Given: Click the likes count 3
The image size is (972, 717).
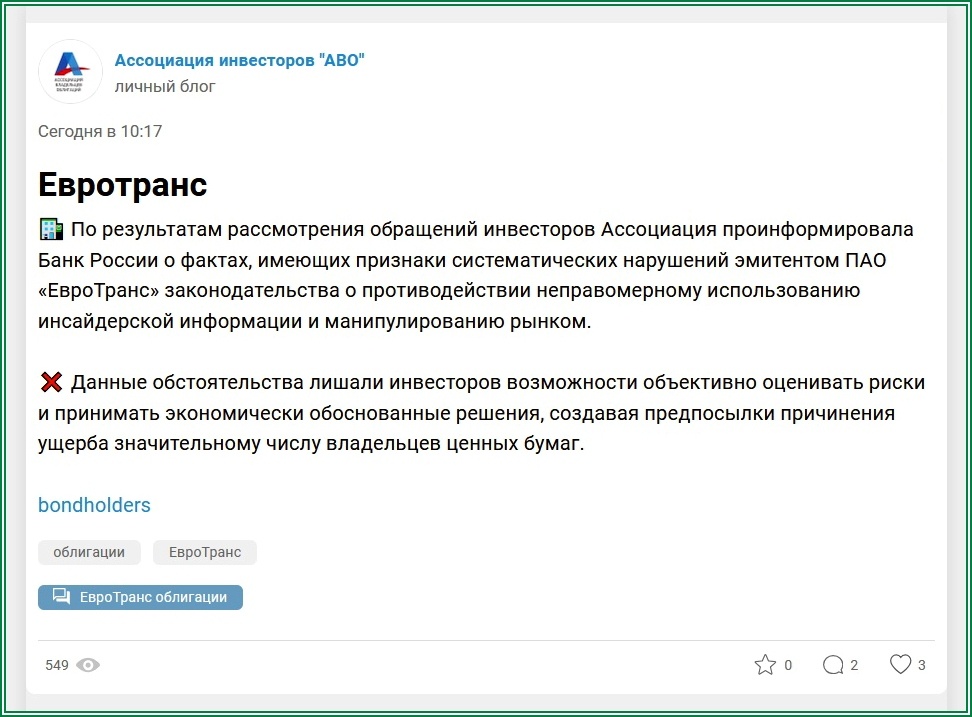Looking at the screenshot, I should coord(922,665).
